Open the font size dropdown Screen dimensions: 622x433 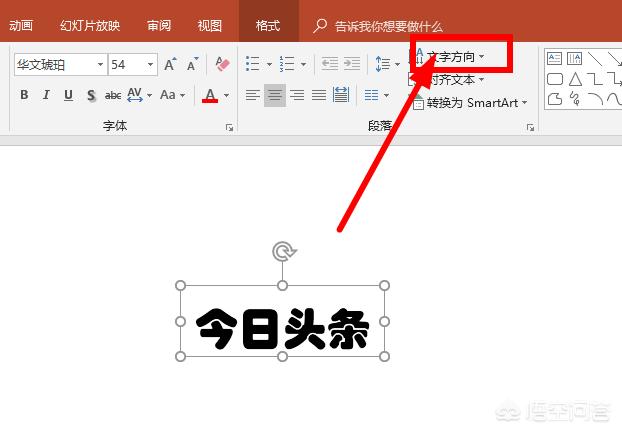point(151,65)
